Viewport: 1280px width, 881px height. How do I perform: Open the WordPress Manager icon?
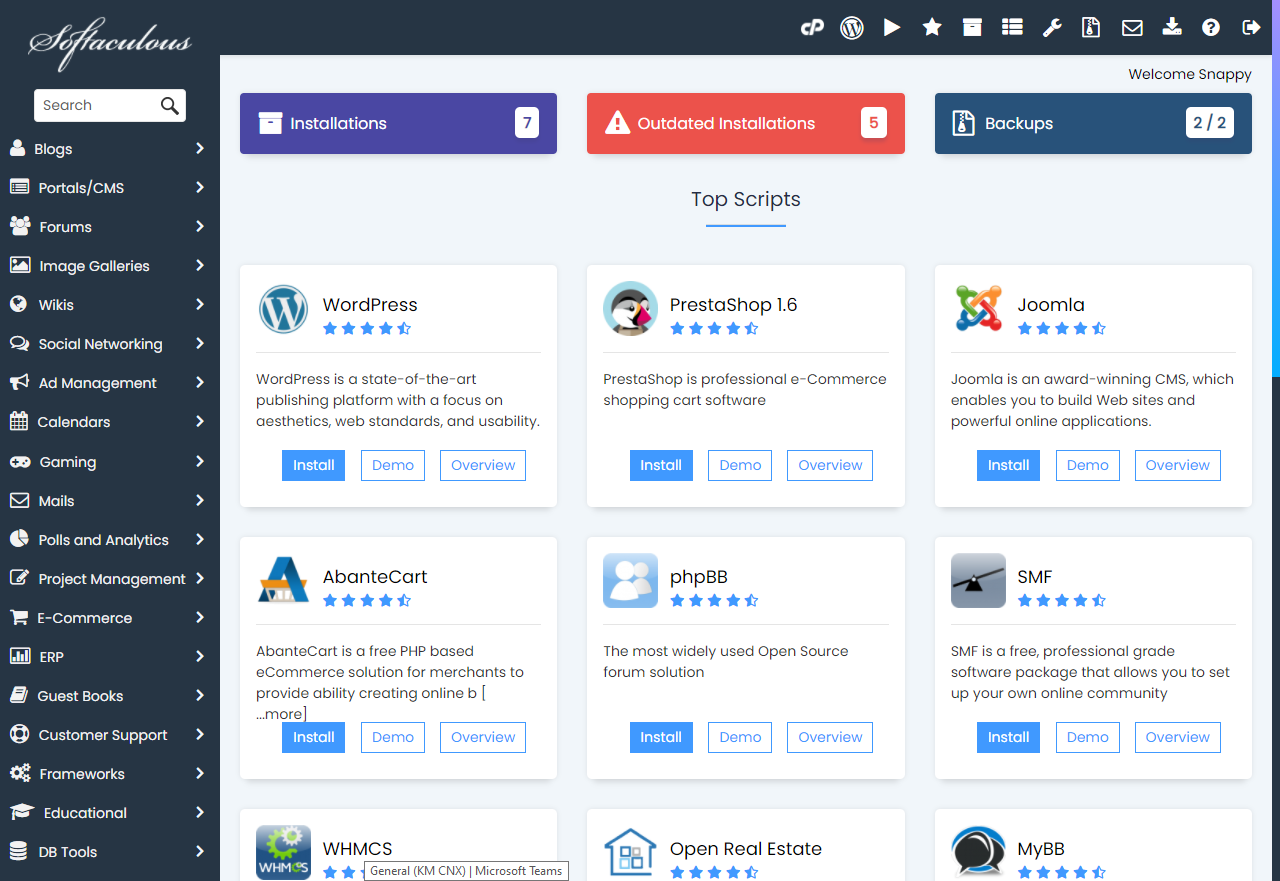852,27
